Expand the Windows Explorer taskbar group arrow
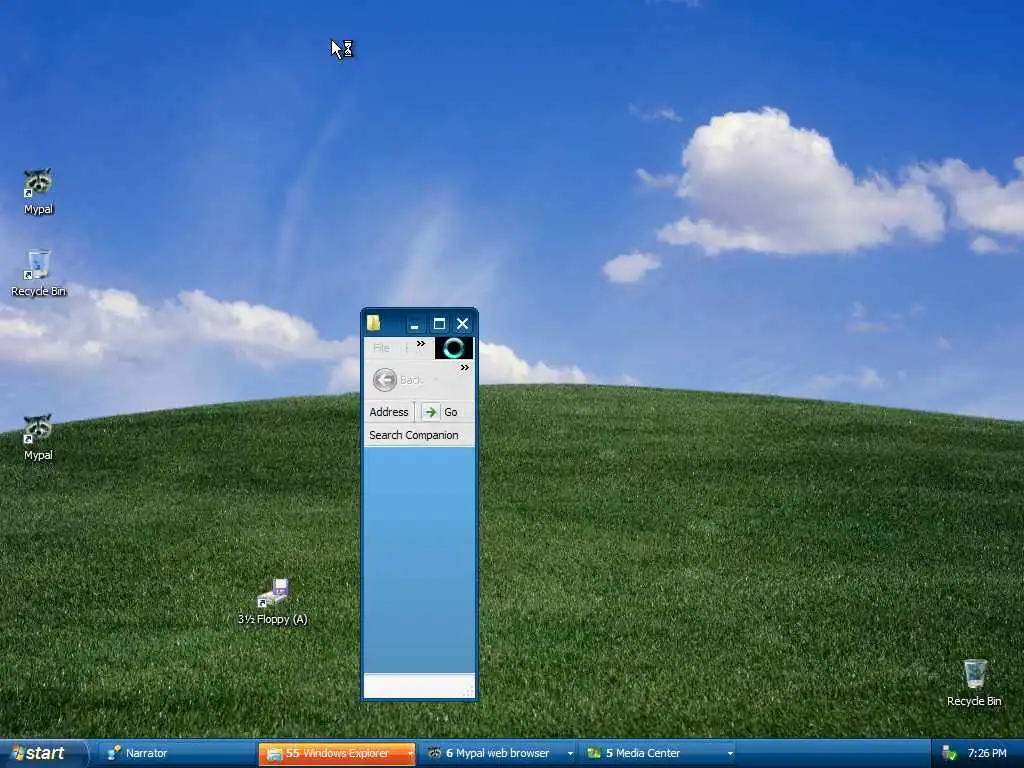Viewport: 1024px width, 768px height. coord(410,754)
